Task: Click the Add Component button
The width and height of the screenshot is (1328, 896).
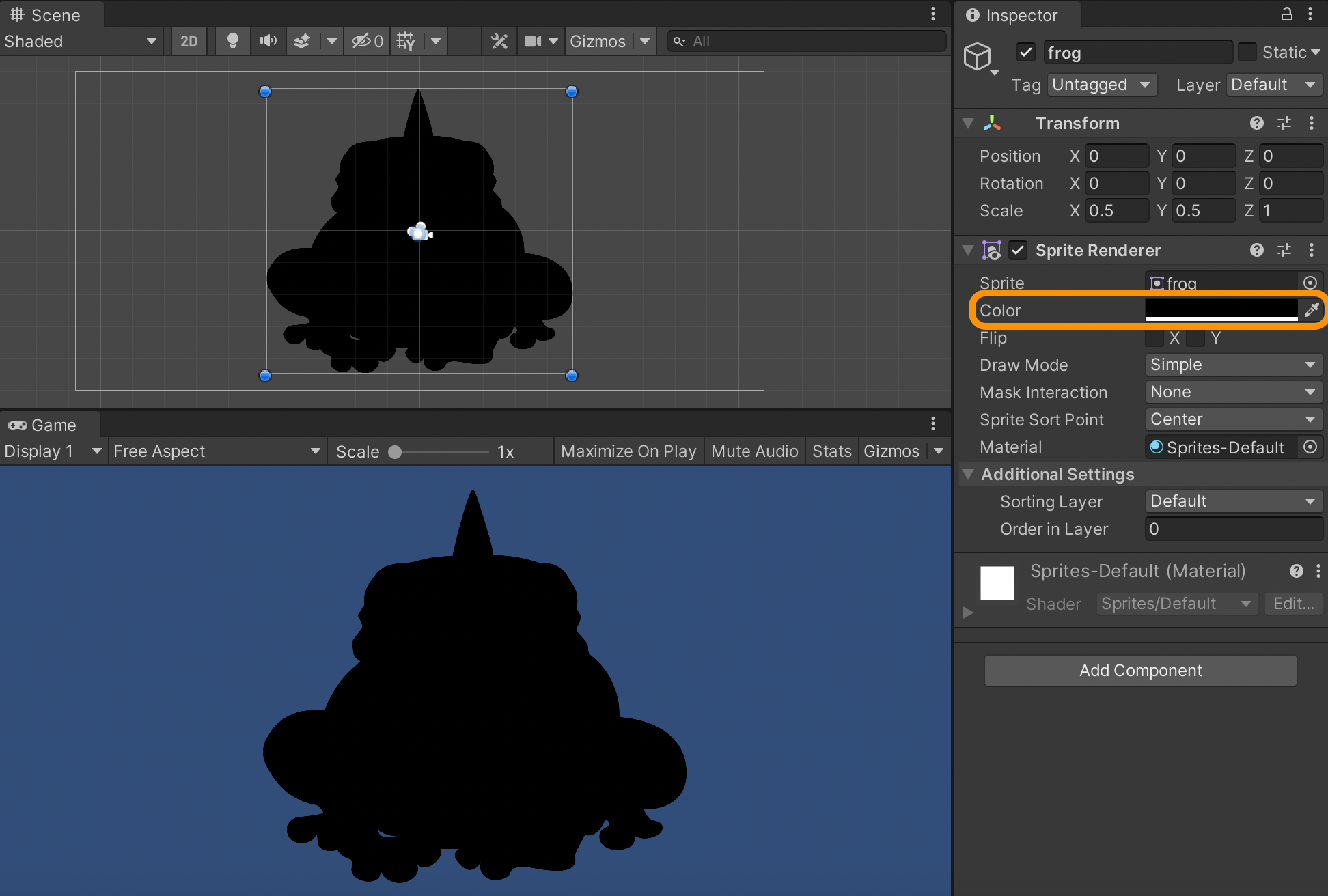Action: pyautogui.click(x=1140, y=671)
